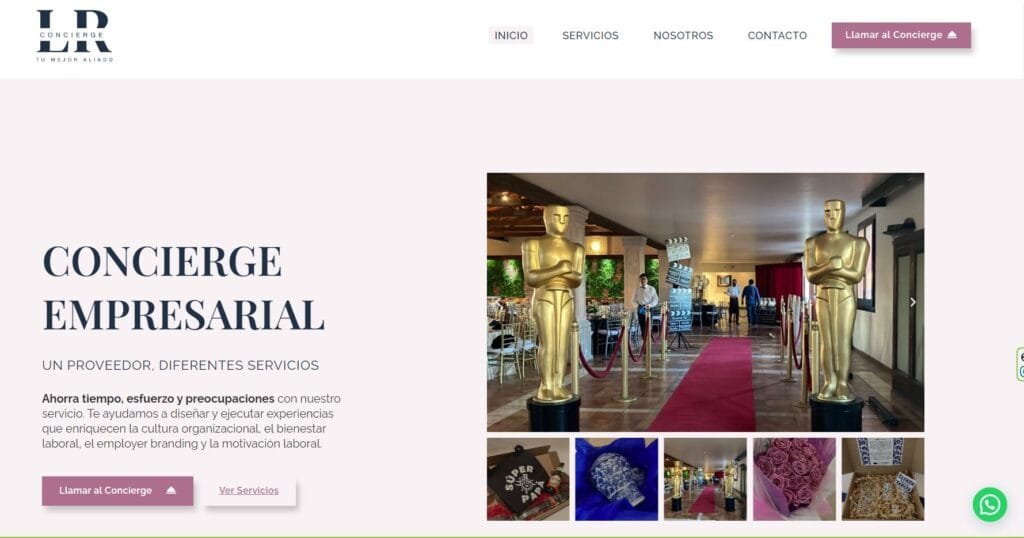Select the Súper Papá thumbnail
The image size is (1024, 538).
pos(528,479)
